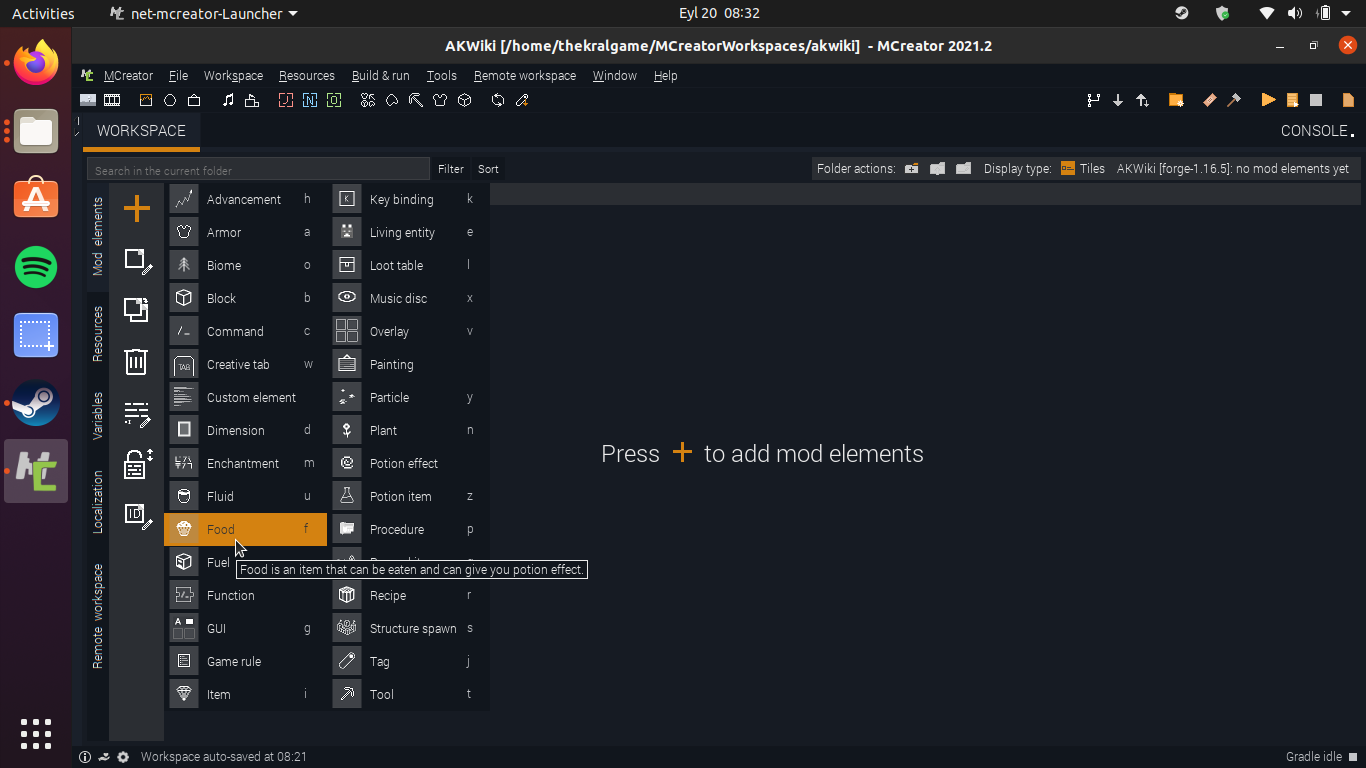
Task: Select the Procedure element type
Action: (408, 529)
